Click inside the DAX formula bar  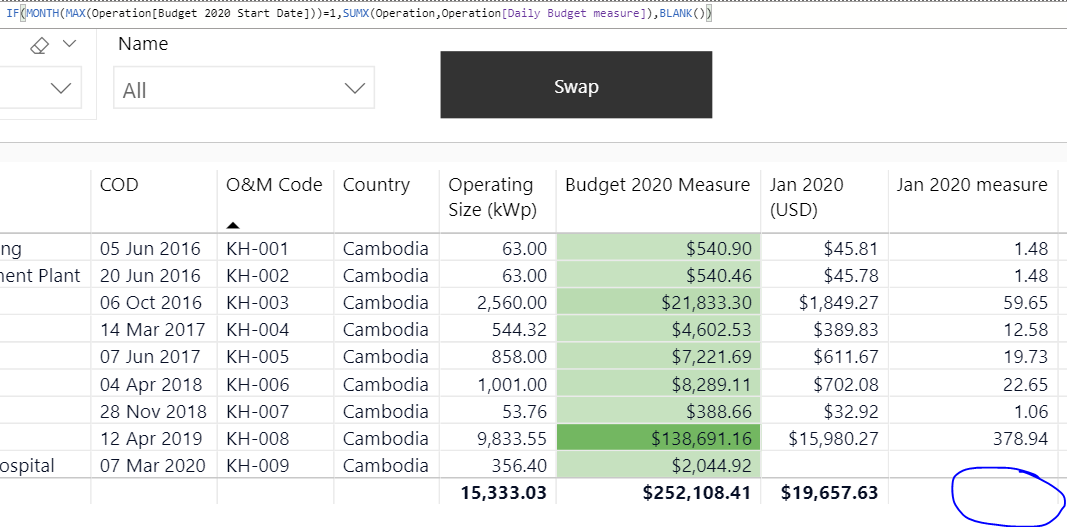coord(534,14)
